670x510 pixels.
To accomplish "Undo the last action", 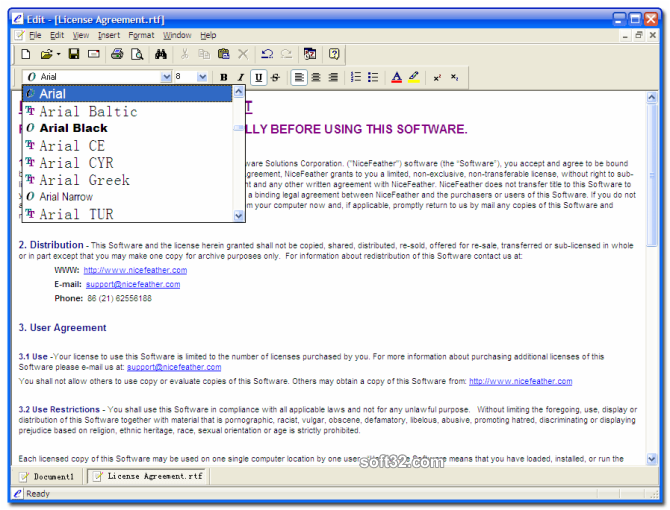I will pos(267,54).
